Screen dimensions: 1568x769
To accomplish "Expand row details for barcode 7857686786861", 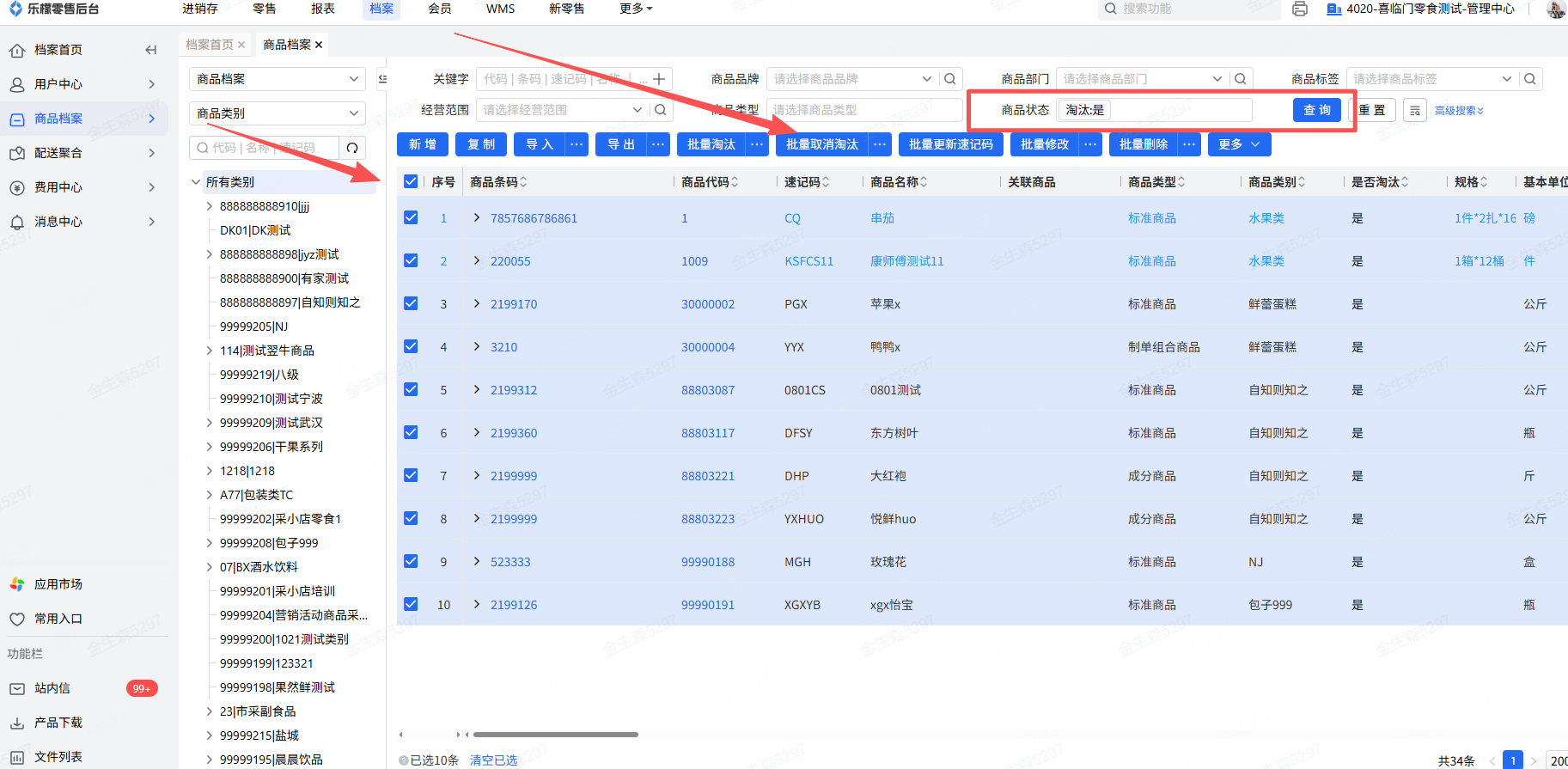I will pyautogui.click(x=477, y=217).
